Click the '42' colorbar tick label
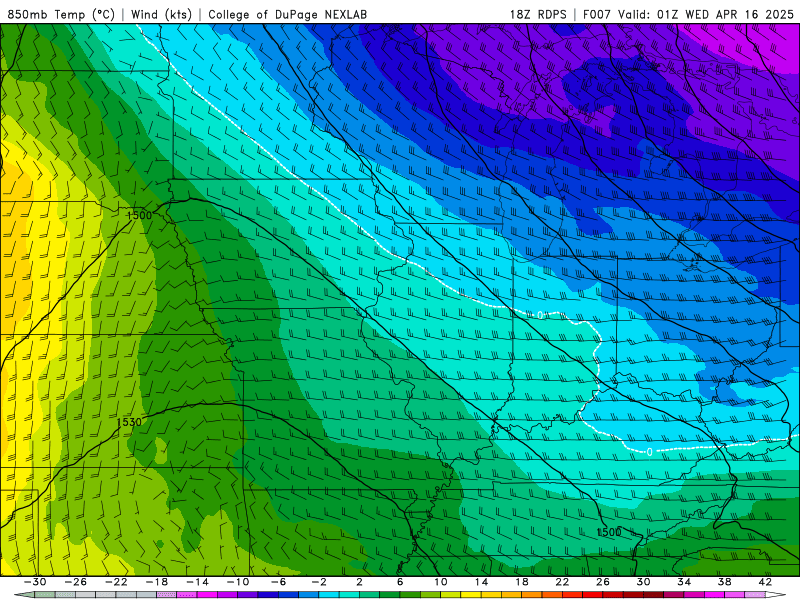The image size is (800, 600). tap(765, 582)
